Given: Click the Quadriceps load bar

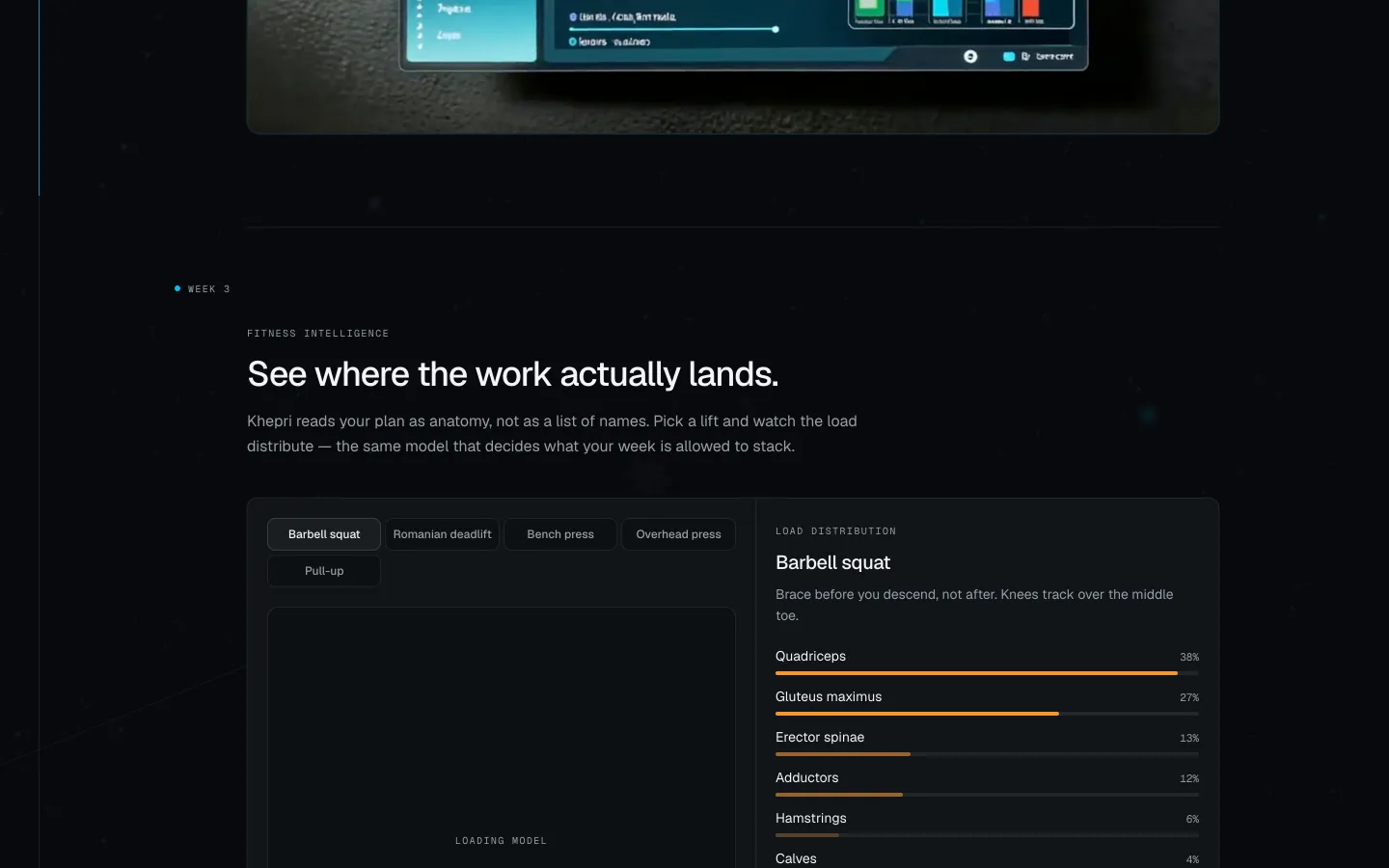Looking at the screenshot, I should coord(987,673).
